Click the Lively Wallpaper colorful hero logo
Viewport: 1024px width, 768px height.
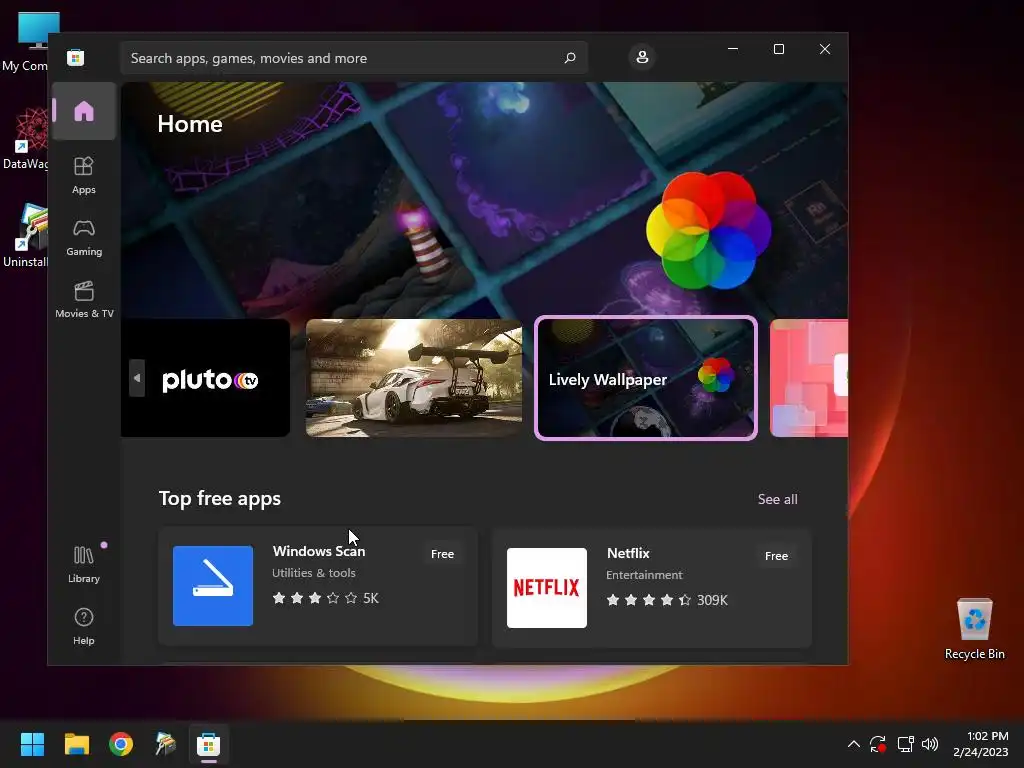point(709,231)
